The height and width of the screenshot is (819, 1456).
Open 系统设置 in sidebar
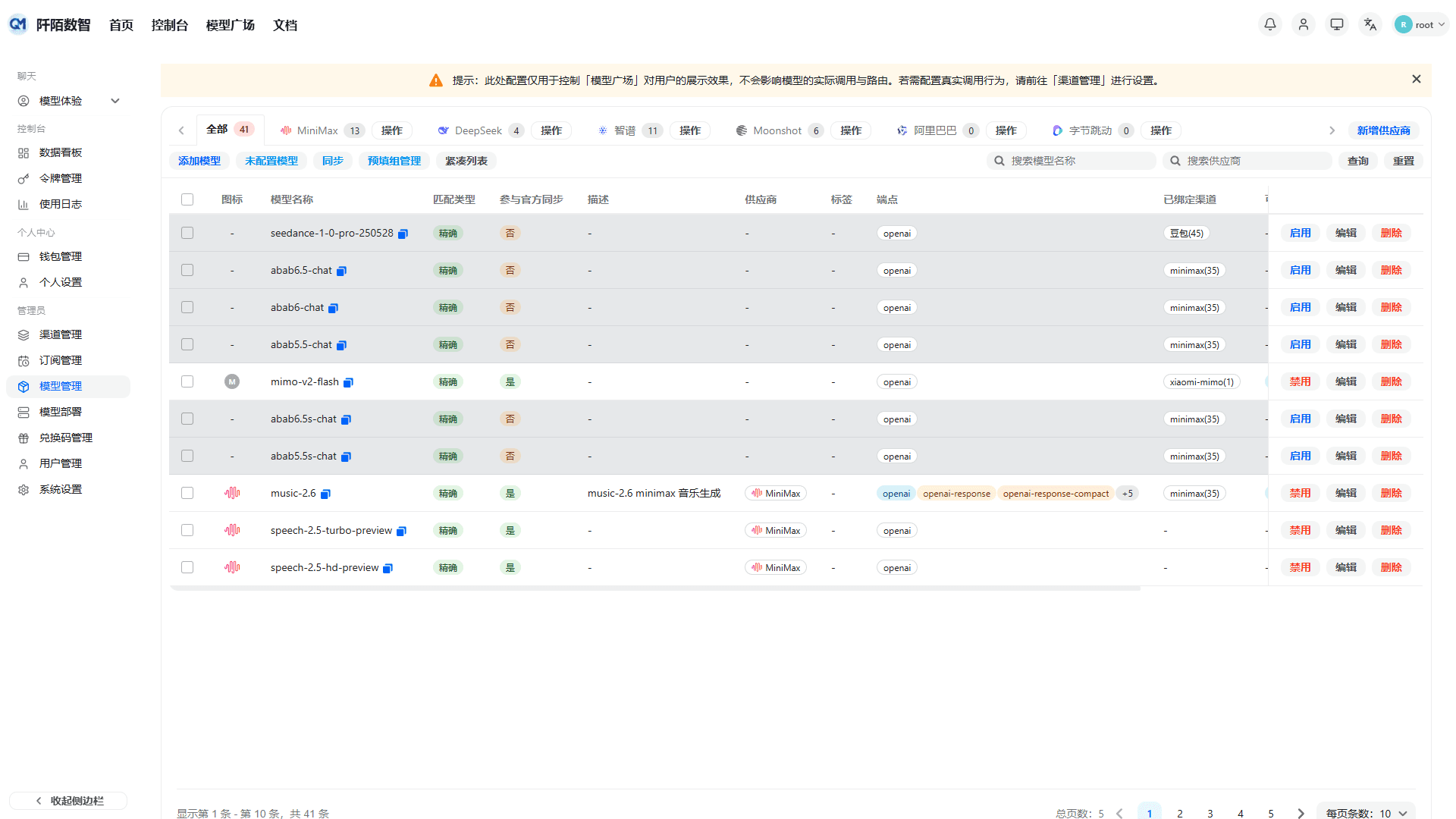click(x=68, y=489)
